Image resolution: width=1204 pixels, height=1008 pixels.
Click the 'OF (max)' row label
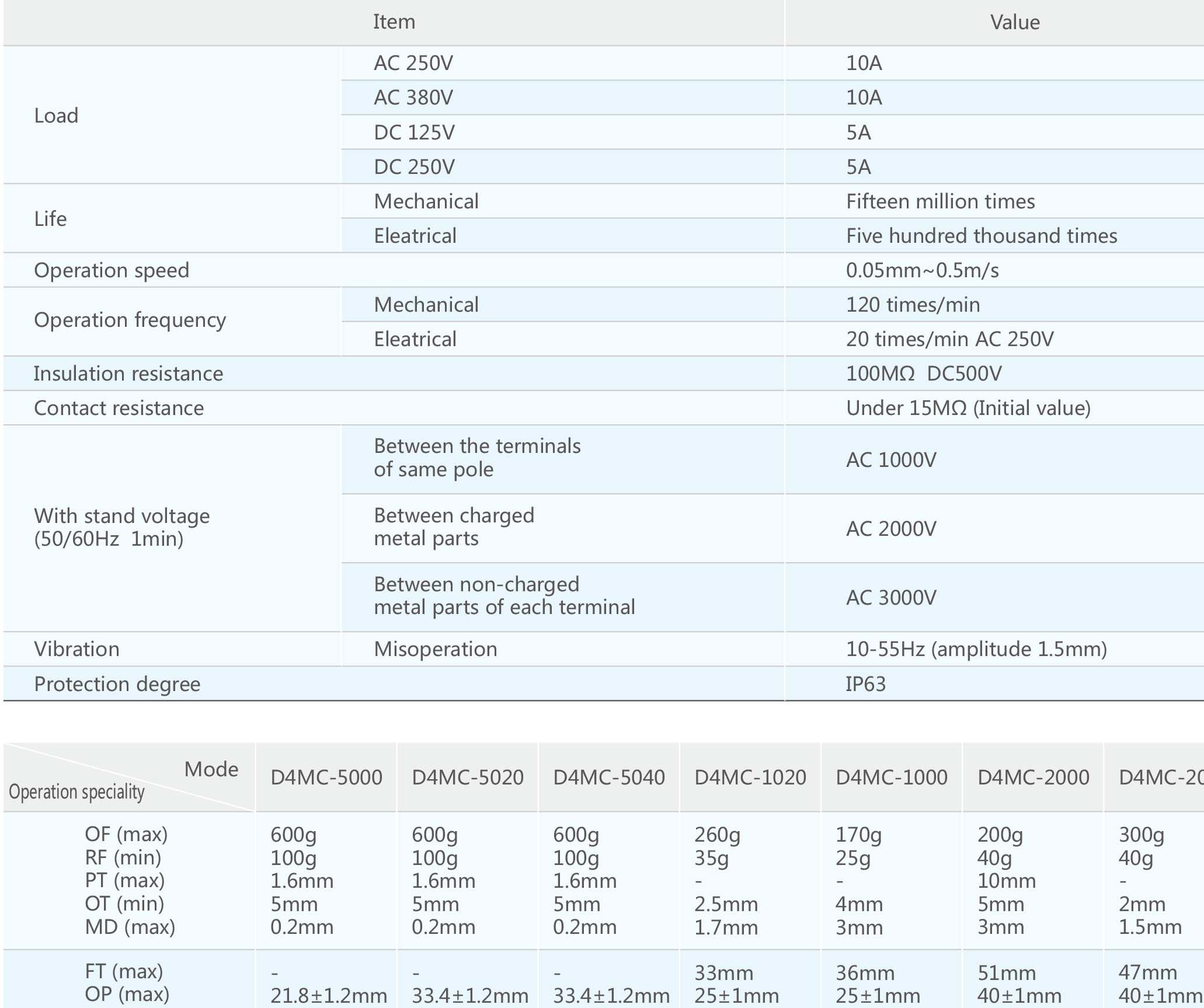(x=126, y=835)
